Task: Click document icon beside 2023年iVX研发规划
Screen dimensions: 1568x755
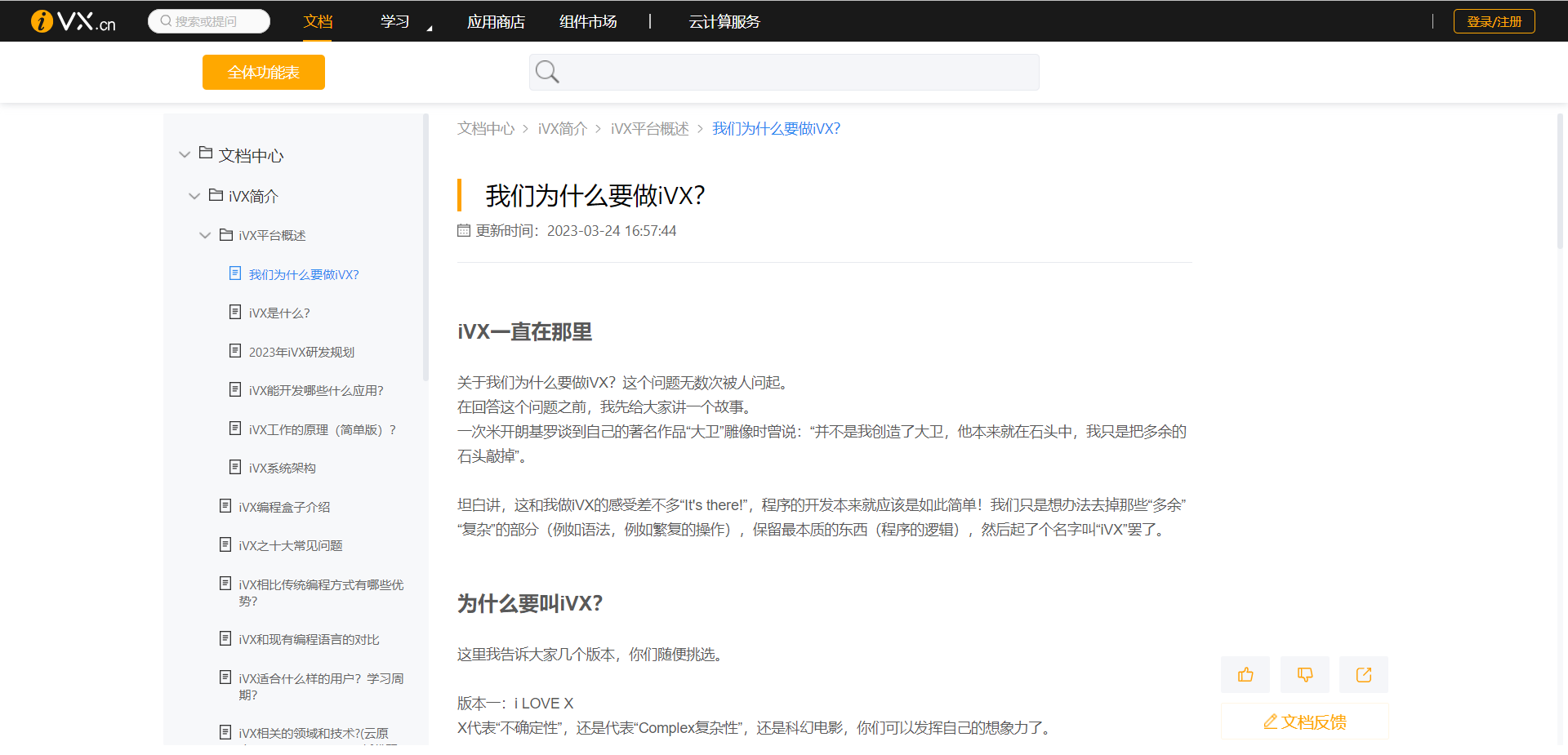Action: pos(235,351)
